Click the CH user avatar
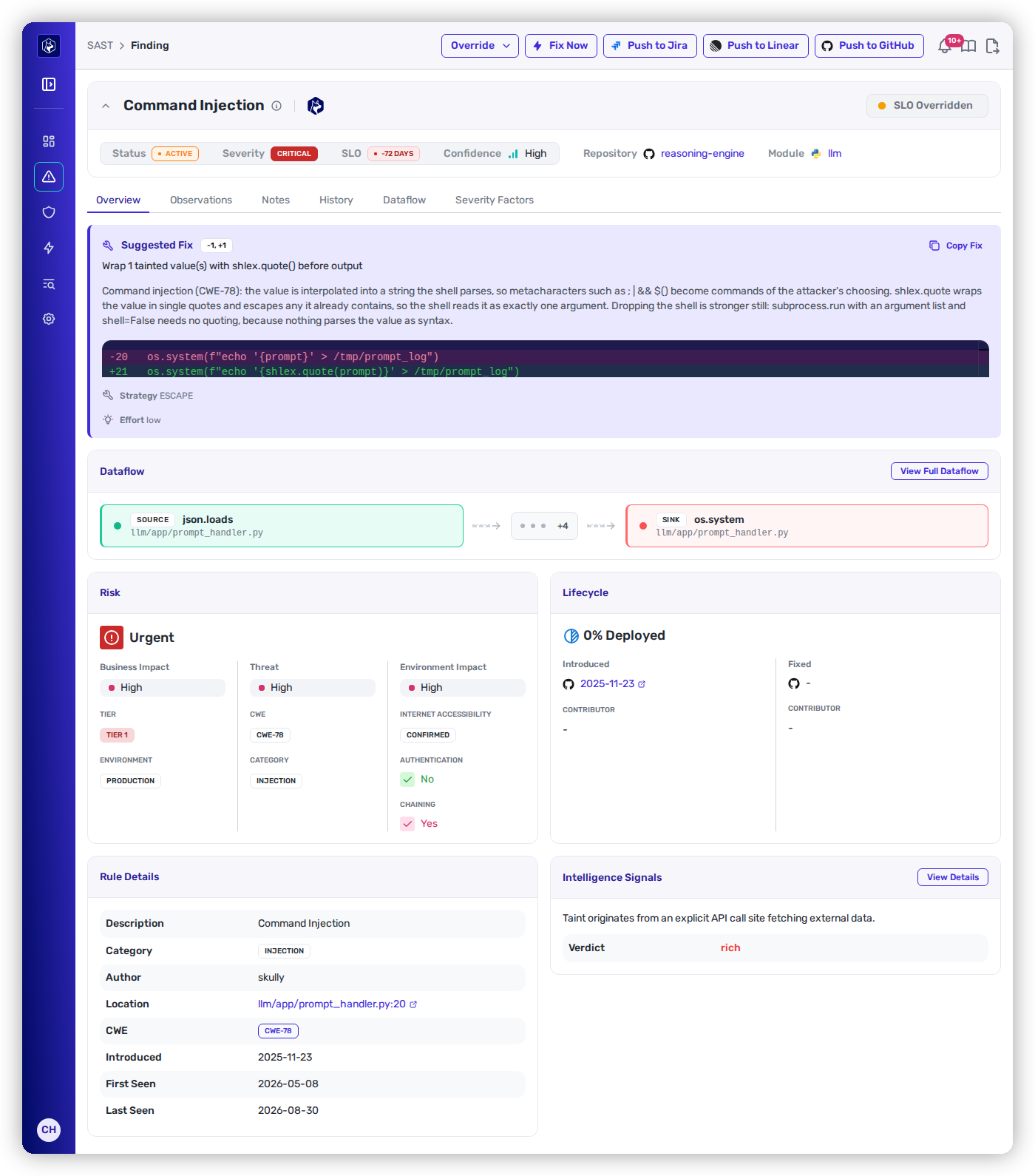 click(x=49, y=1129)
